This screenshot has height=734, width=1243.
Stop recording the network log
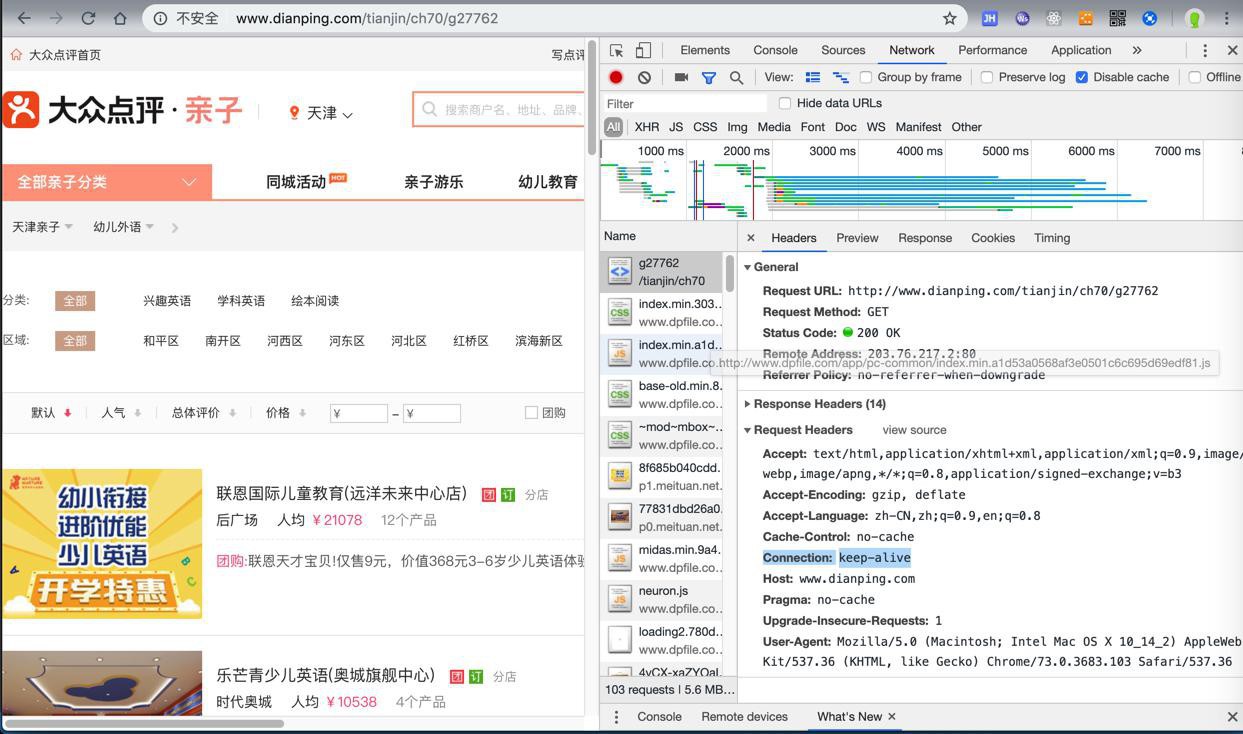pos(616,77)
